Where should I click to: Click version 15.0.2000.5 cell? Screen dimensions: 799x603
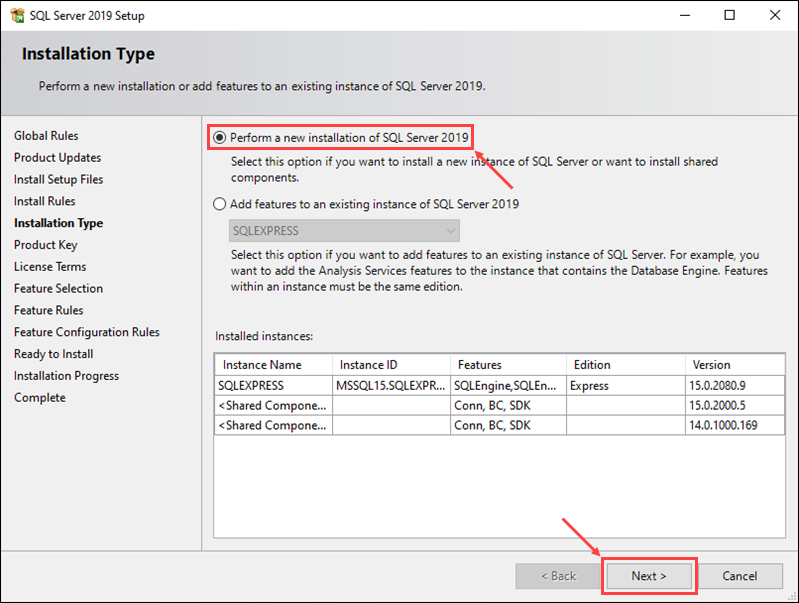735,406
